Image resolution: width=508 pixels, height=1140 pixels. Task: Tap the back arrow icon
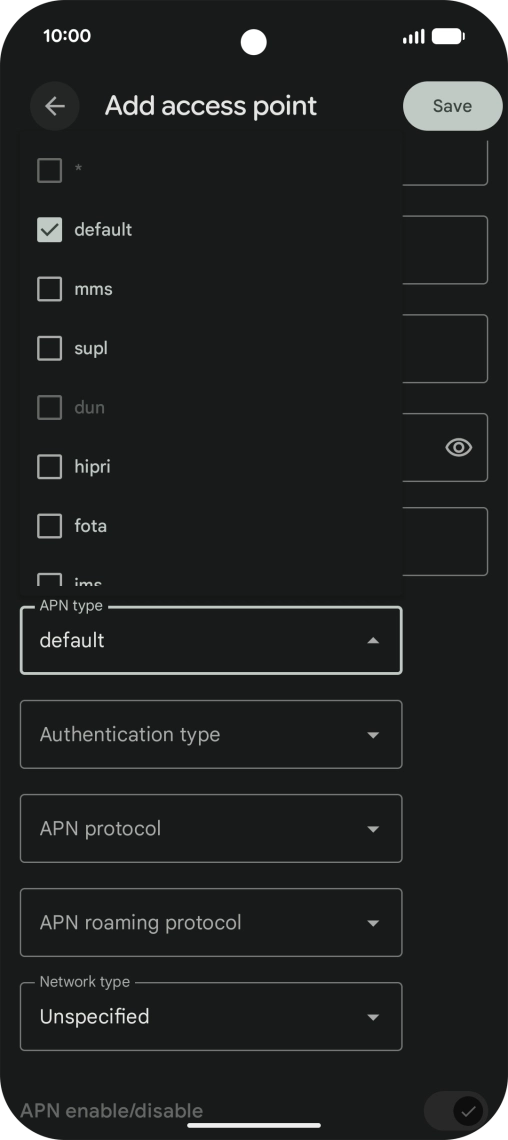(55, 106)
